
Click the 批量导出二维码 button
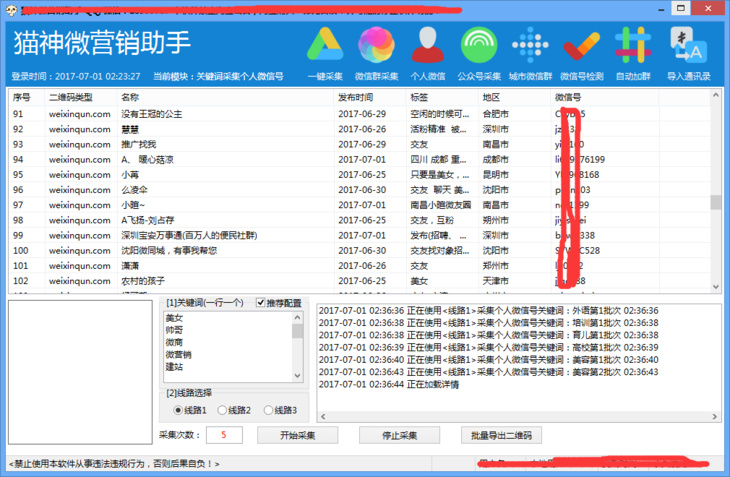[501, 435]
